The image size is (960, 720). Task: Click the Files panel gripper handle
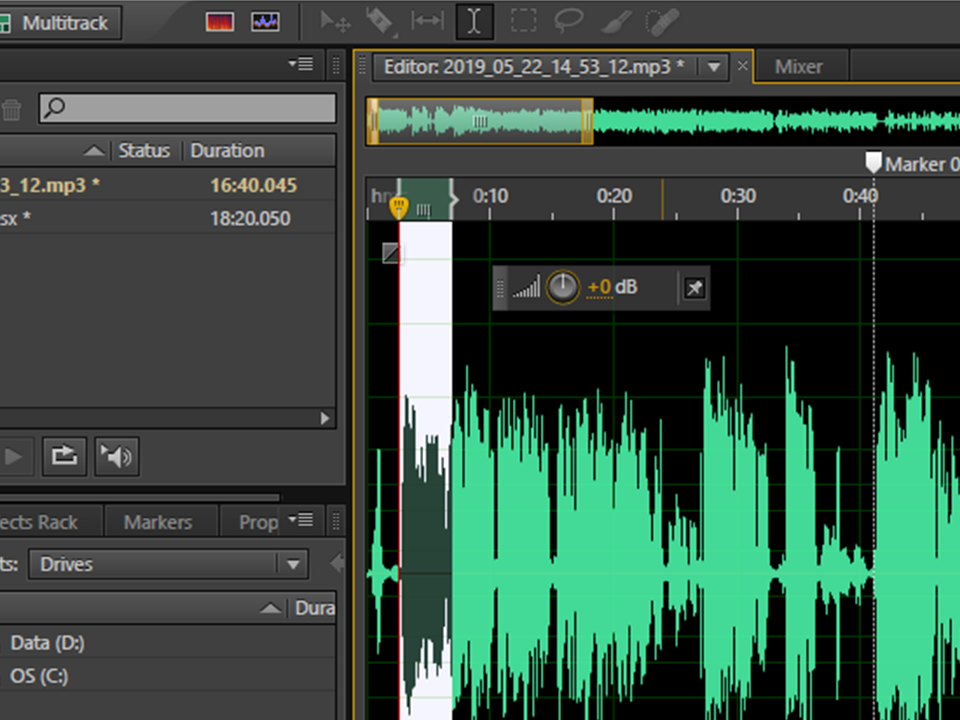click(336, 64)
